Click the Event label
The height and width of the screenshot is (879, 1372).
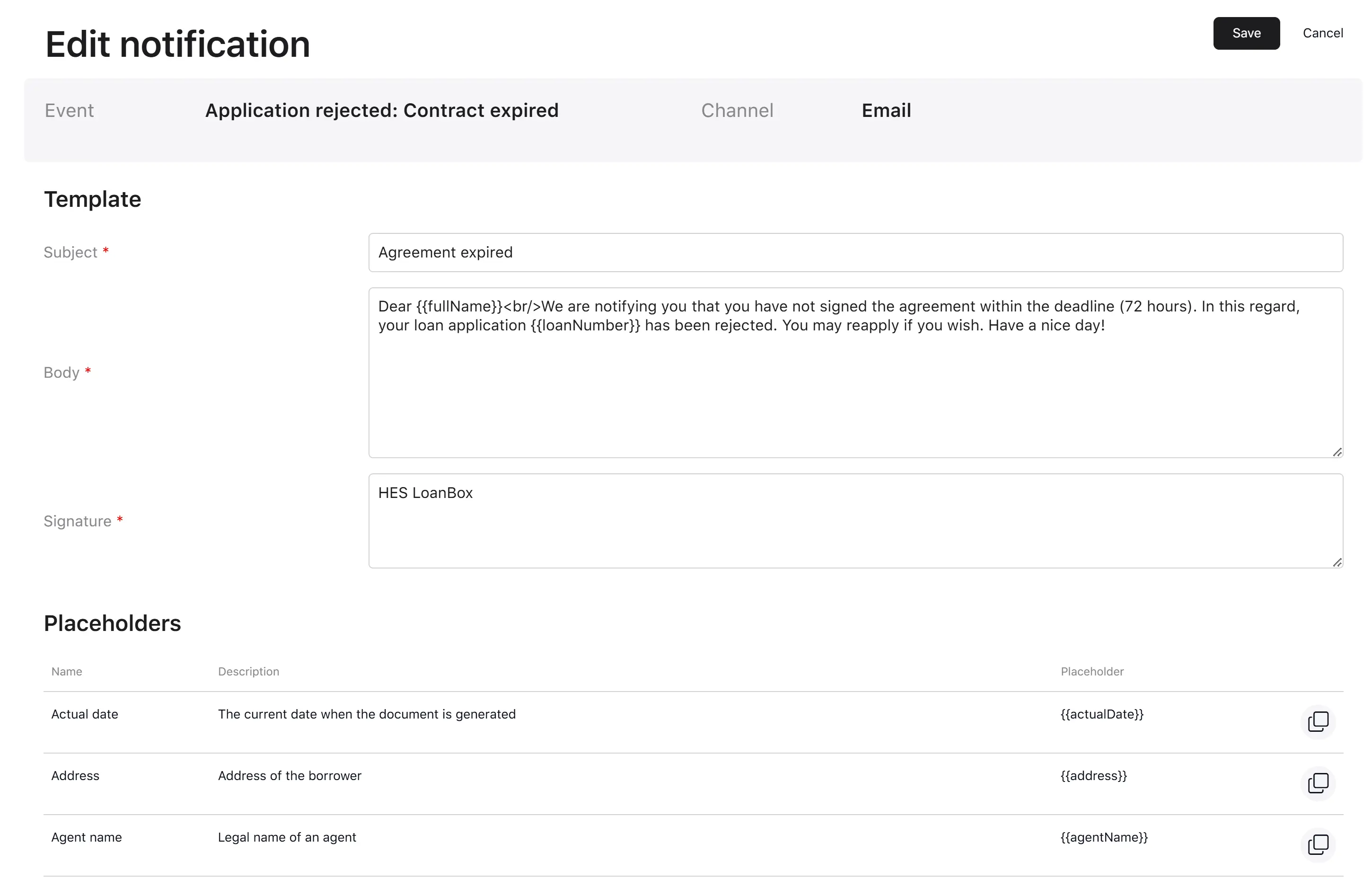click(69, 110)
